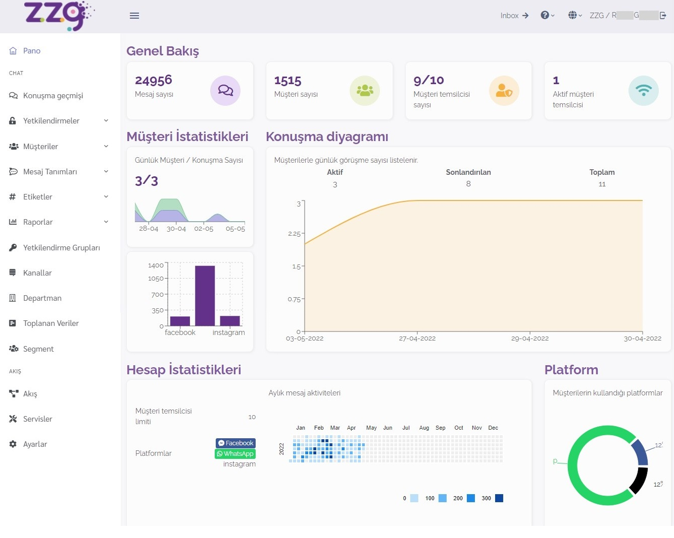Viewport: 674px width, 538px height.
Task: Open the ZZG user account label
Action: tap(624, 15)
